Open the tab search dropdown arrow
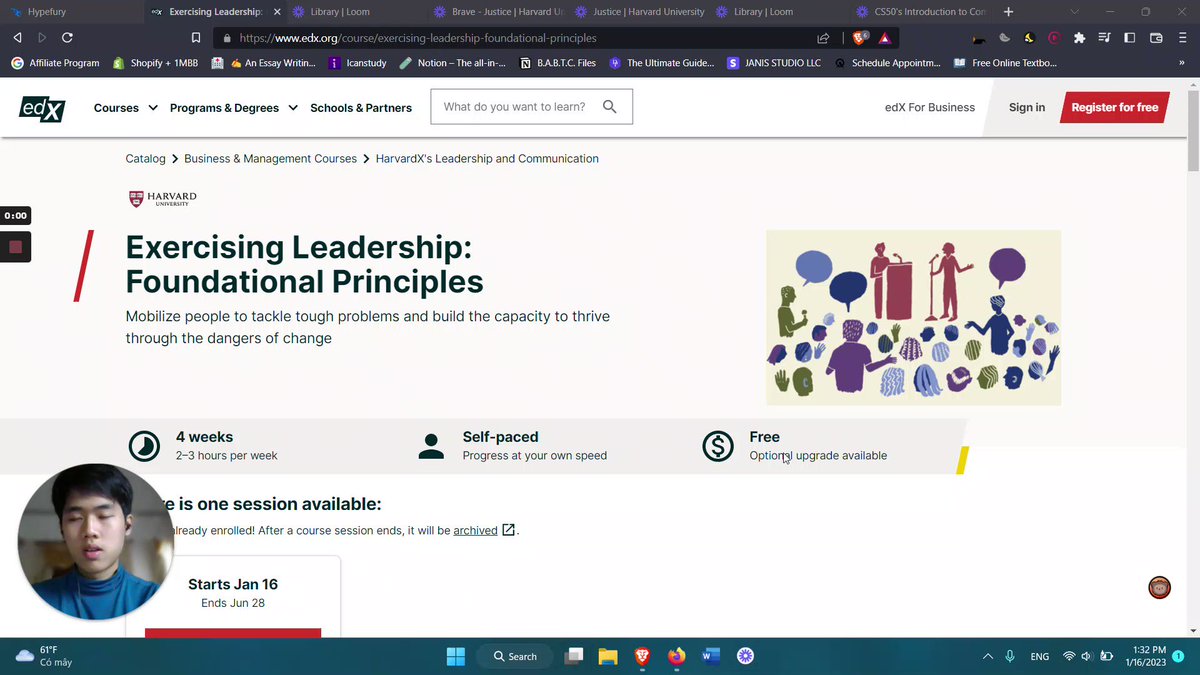 pyautogui.click(x=1075, y=12)
